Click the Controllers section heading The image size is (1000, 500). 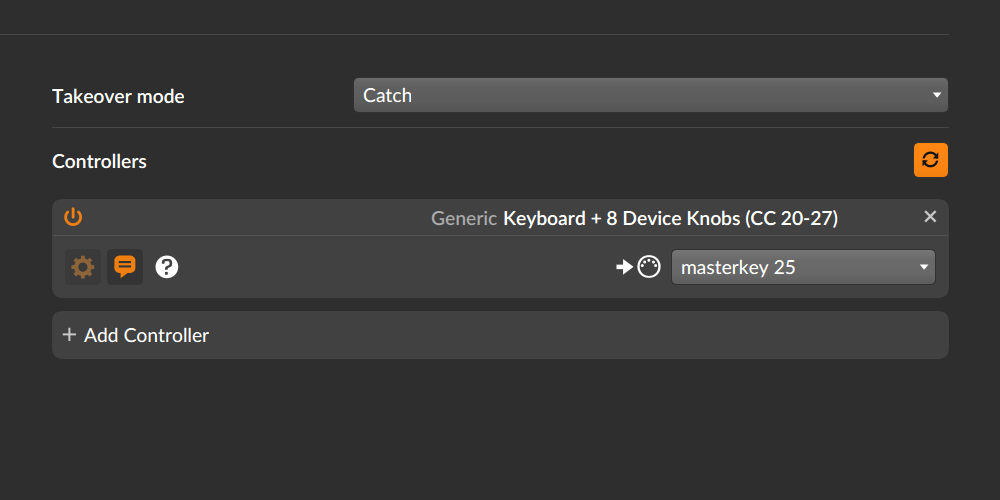click(x=99, y=161)
